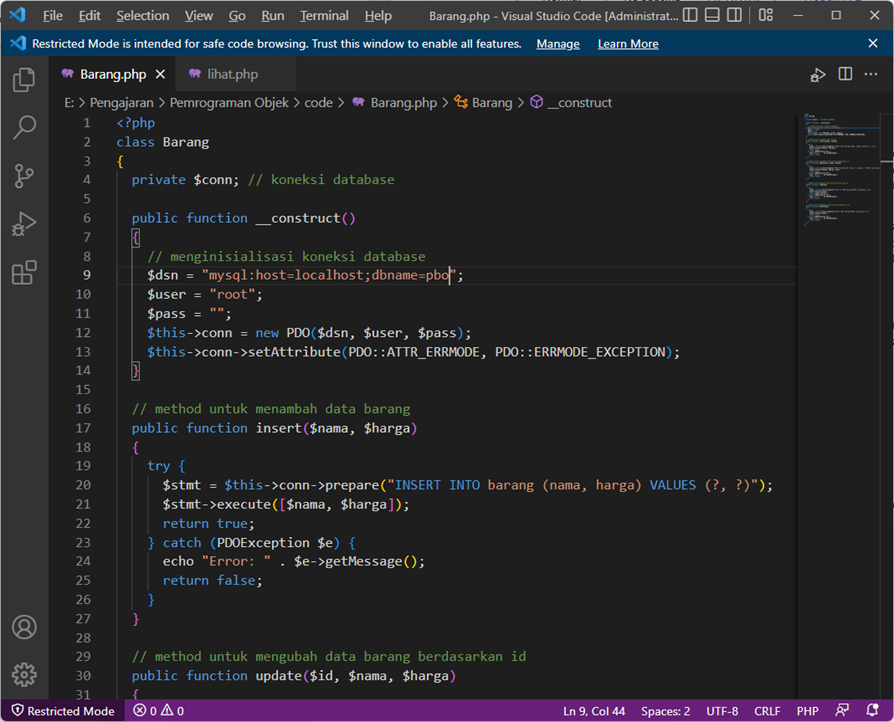The width and height of the screenshot is (894, 722).
Task: Click the Split Editor Right icon
Action: 845,75
